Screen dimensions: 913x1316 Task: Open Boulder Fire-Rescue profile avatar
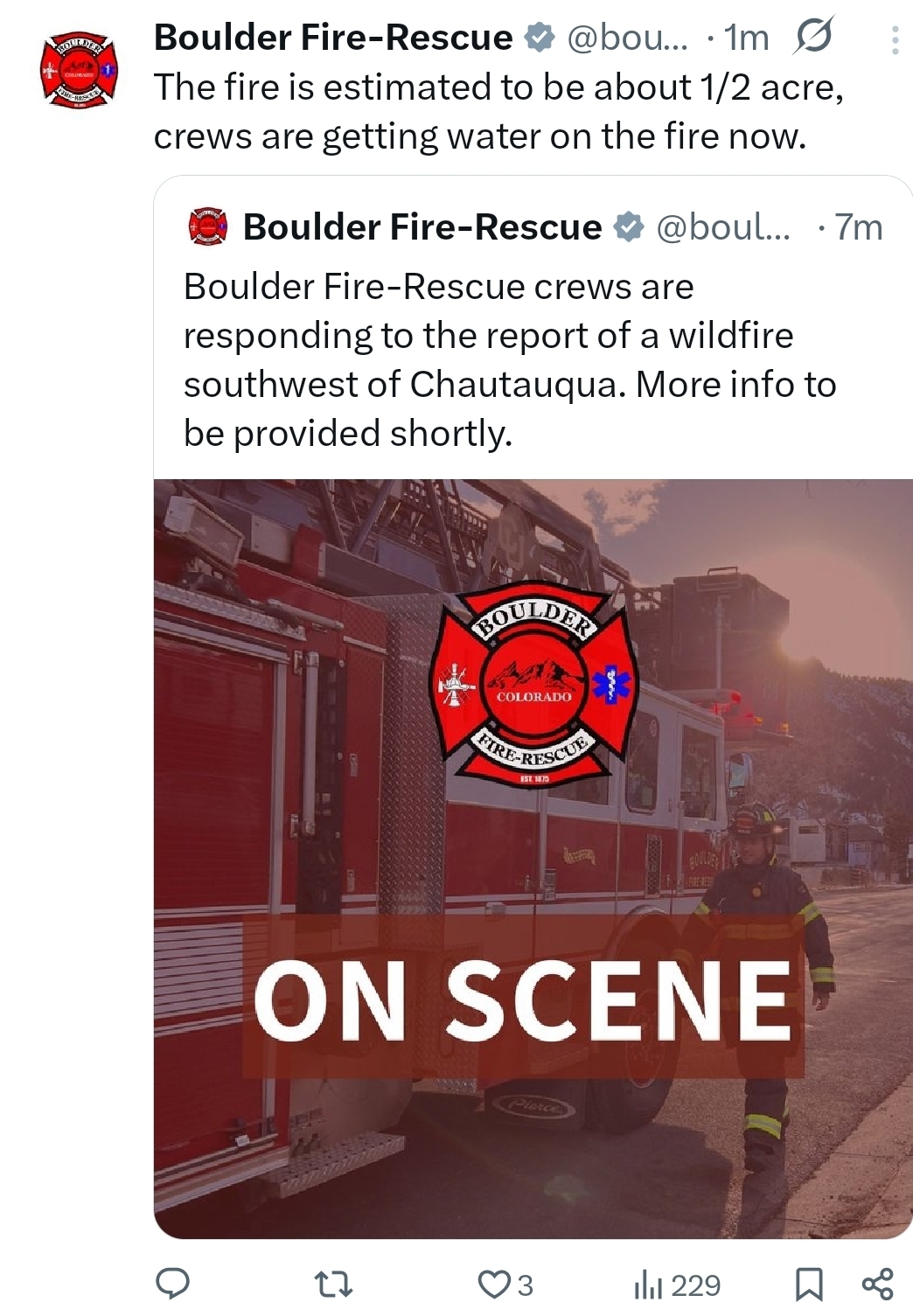point(79,70)
